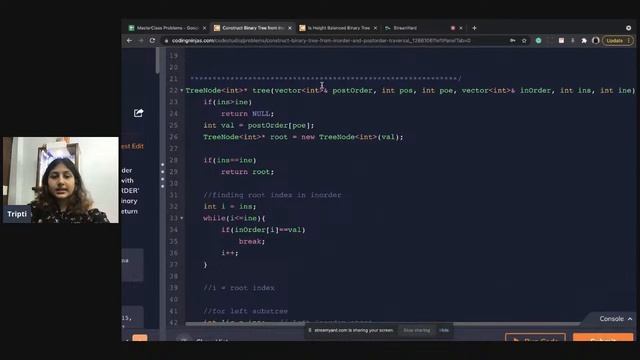Close the Construct Binary Tree tab
Screen dimensions: 640x360
(x=290, y=28)
